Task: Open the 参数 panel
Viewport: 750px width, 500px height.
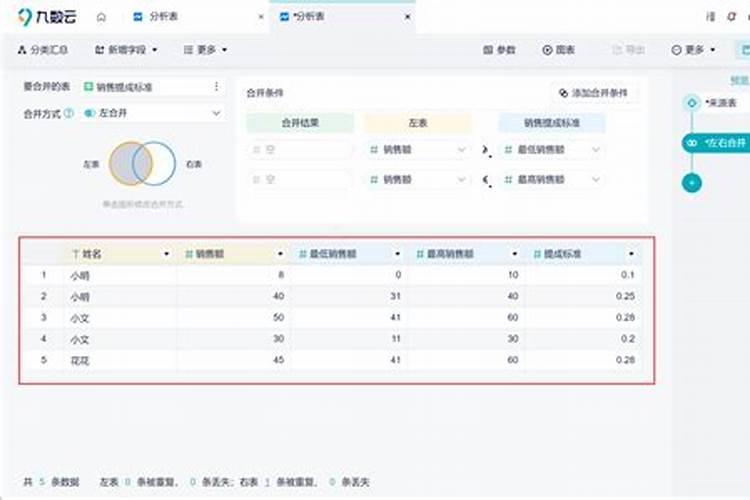Action: pyautogui.click(x=499, y=50)
